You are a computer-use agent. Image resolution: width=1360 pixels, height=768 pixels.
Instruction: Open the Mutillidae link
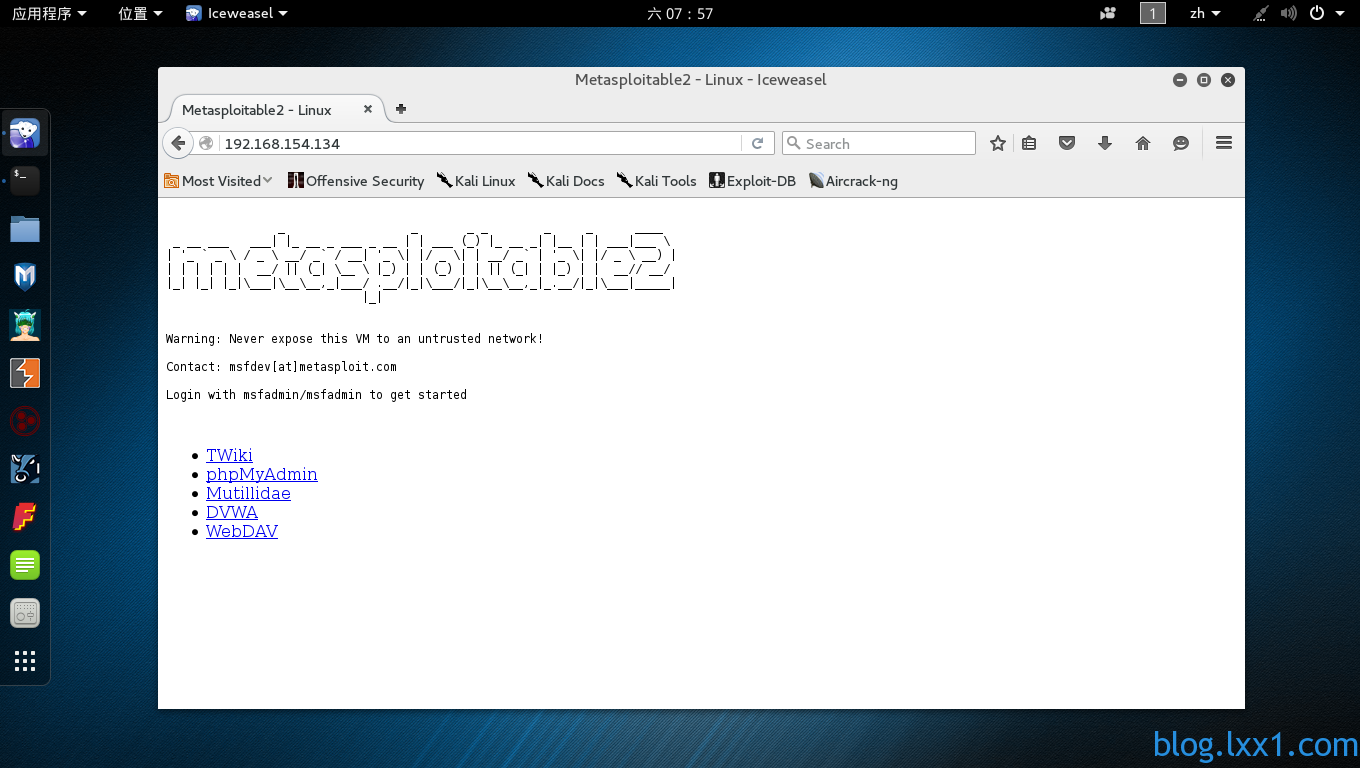click(x=248, y=493)
